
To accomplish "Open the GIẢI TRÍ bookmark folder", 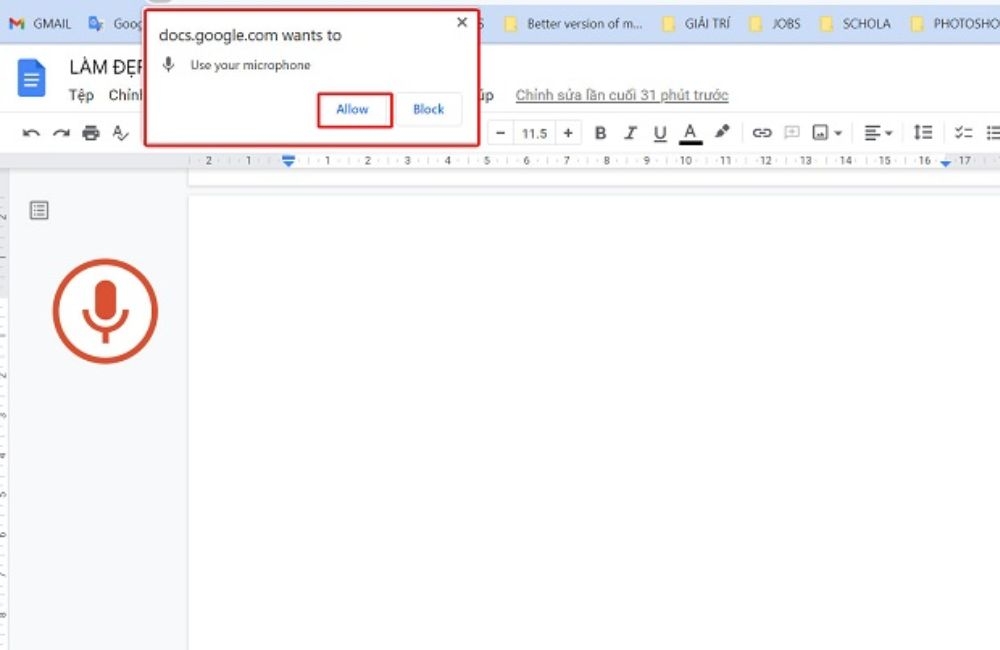I will (696, 24).
